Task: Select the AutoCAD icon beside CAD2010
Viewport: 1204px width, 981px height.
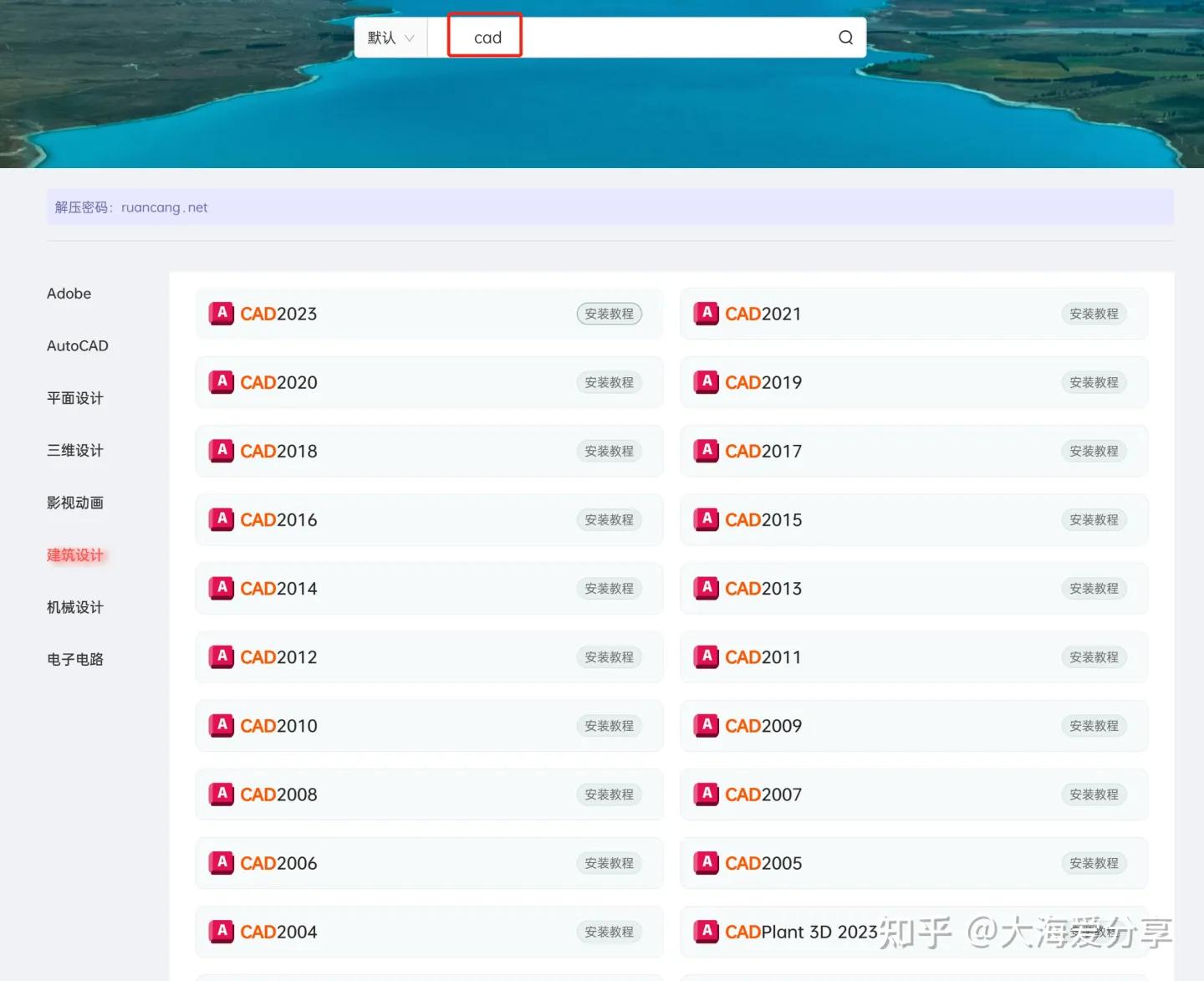Action: tap(221, 725)
